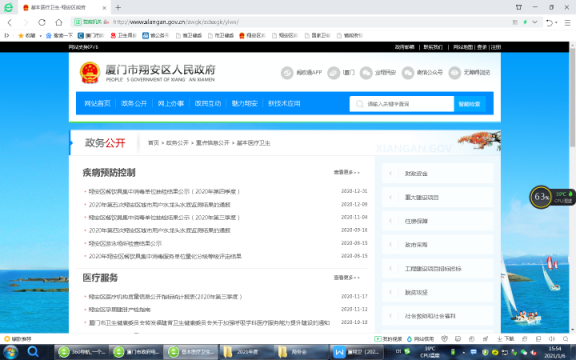Click the page vertical scrollbar
Screen dimensions: 576x360
(x=572, y=97)
